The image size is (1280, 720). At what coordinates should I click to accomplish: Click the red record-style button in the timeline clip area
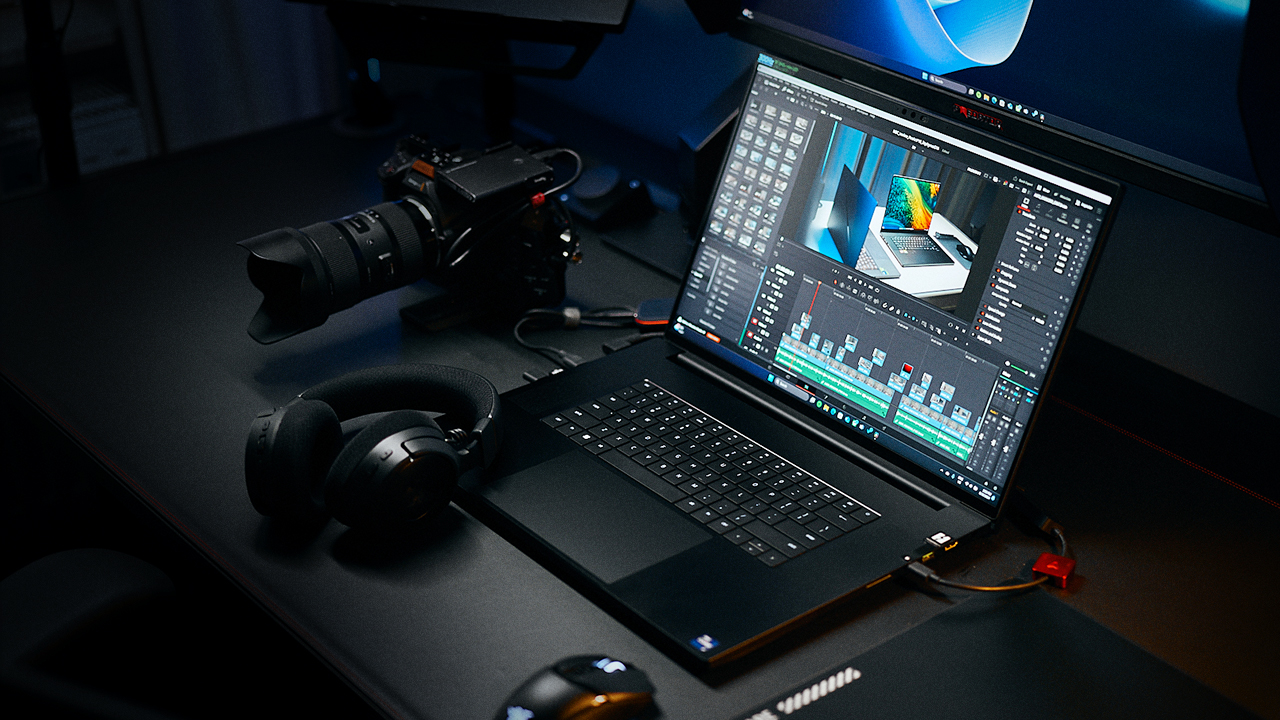905,368
